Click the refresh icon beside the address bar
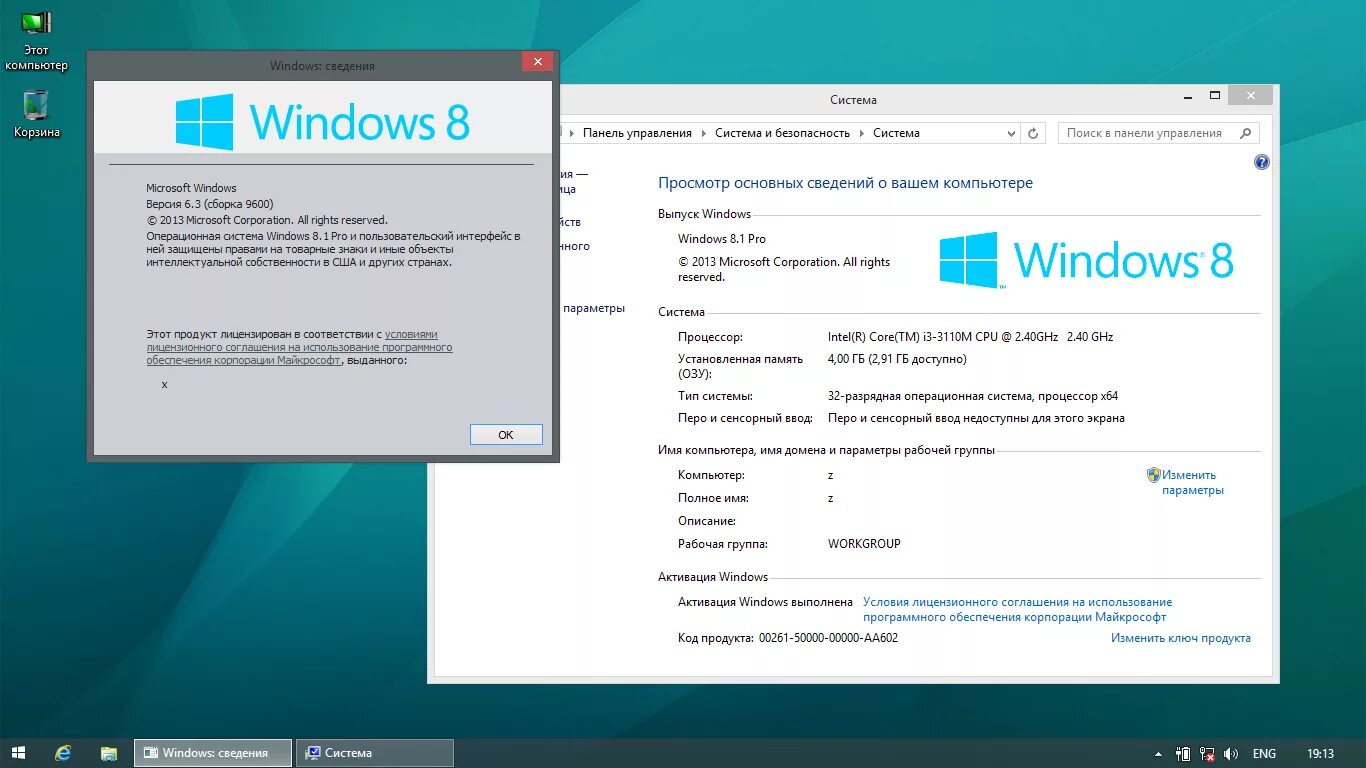Screen dimensions: 1366x768 pyautogui.click(x=1033, y=132)
